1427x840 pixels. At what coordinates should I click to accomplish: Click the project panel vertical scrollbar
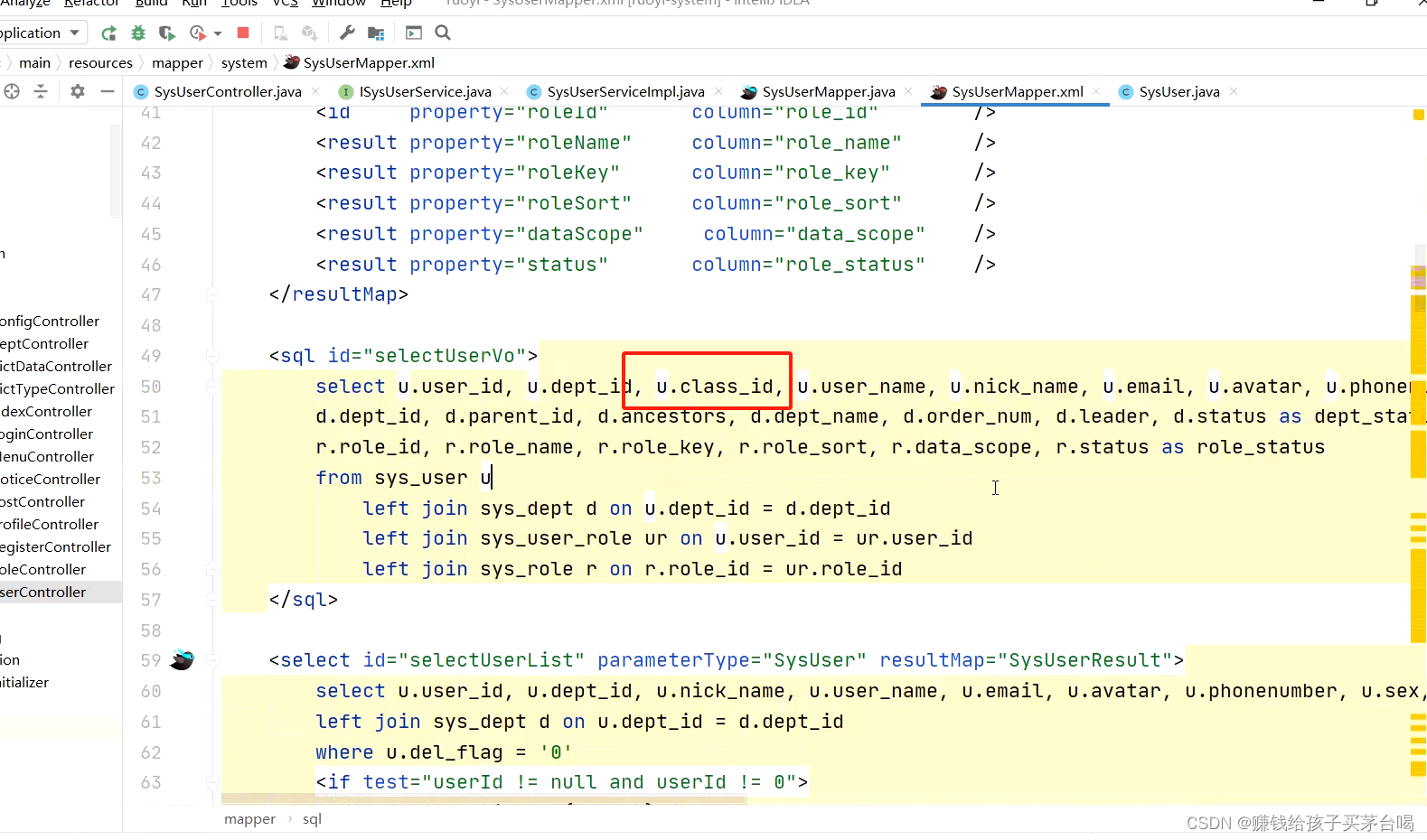click(116, 172)
